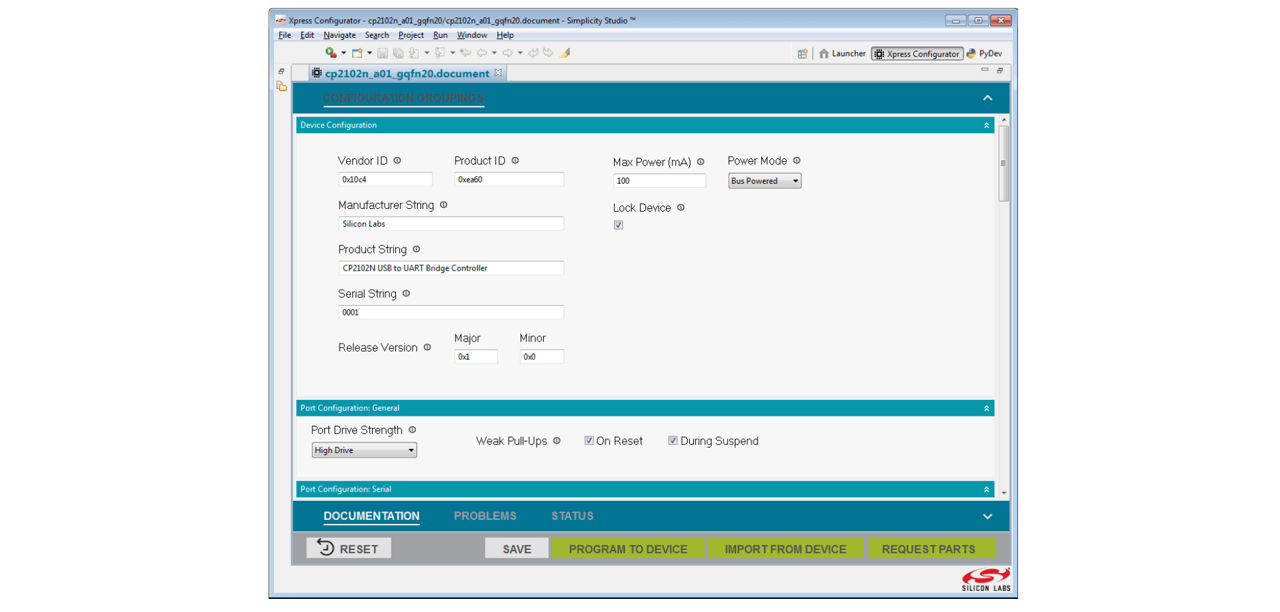Click the Serial String field
This screenshot has width=1280, height=612.
pos(451,312)
